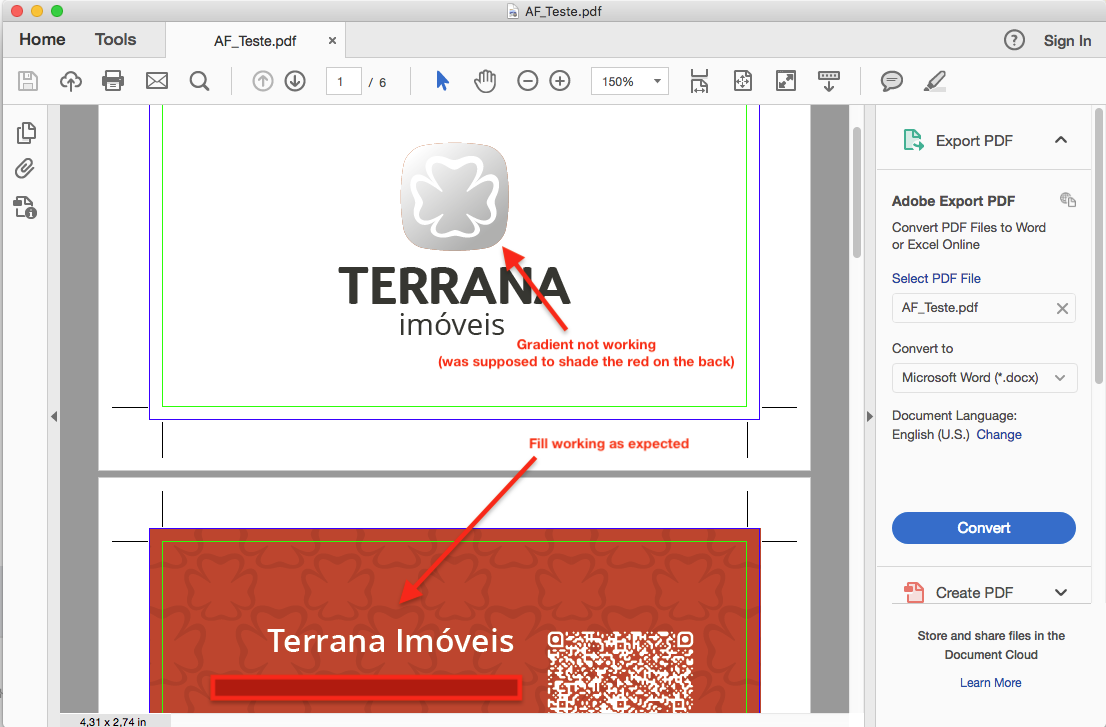This screenshot has height=727, width=1106.
Task: Show page thumbnails panel
Action: click(26, 133)
